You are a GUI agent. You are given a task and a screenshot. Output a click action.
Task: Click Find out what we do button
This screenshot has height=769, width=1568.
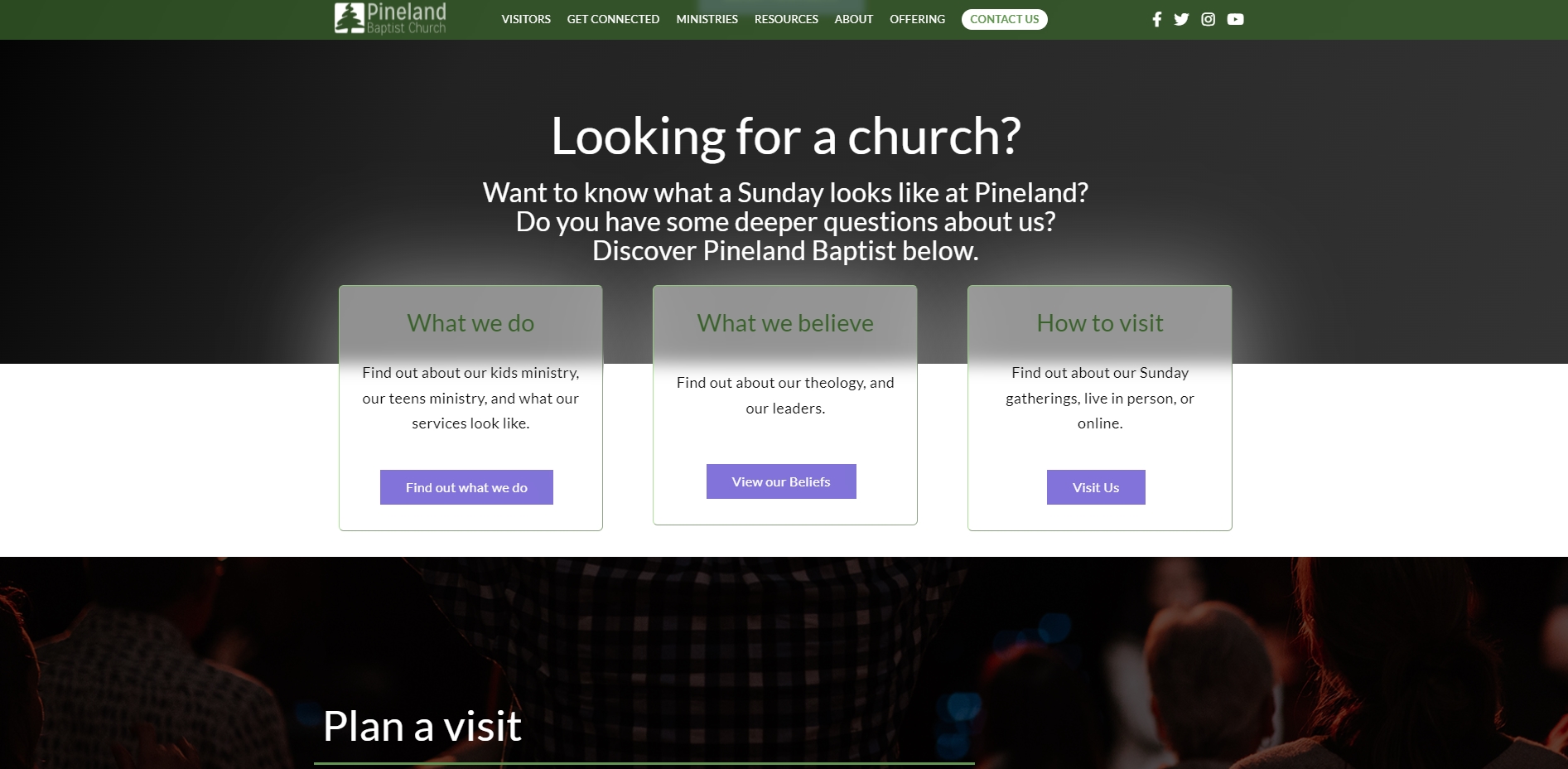click(x=466, y=487)
